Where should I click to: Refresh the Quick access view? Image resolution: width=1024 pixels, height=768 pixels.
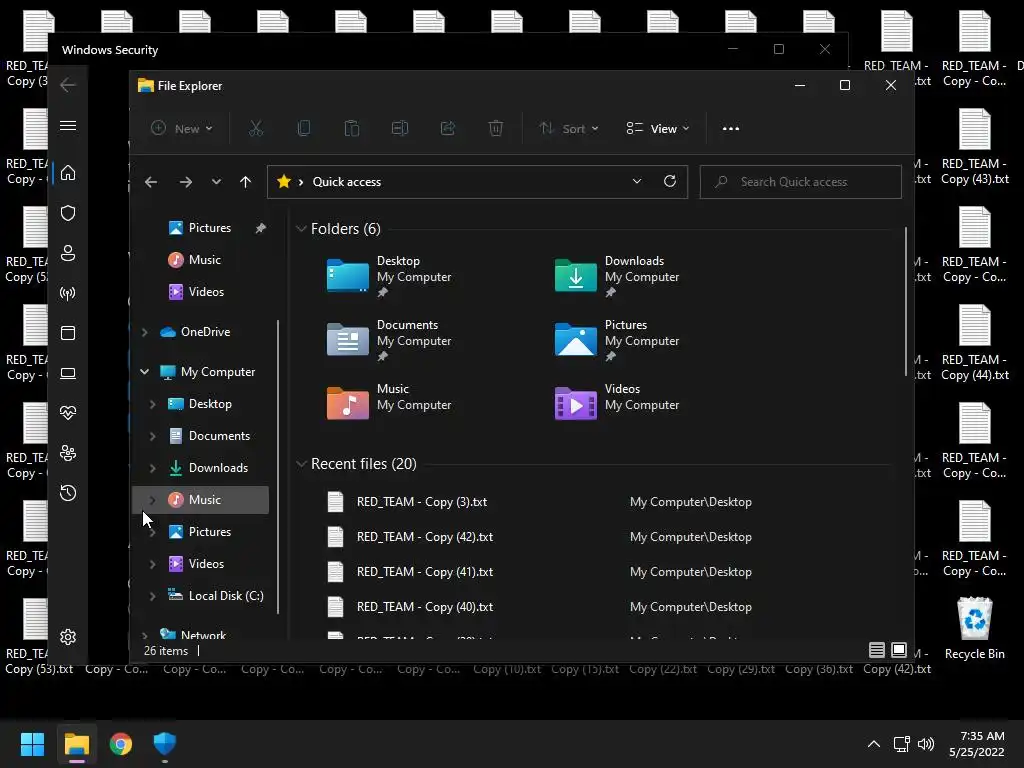[x=670, y=182]
